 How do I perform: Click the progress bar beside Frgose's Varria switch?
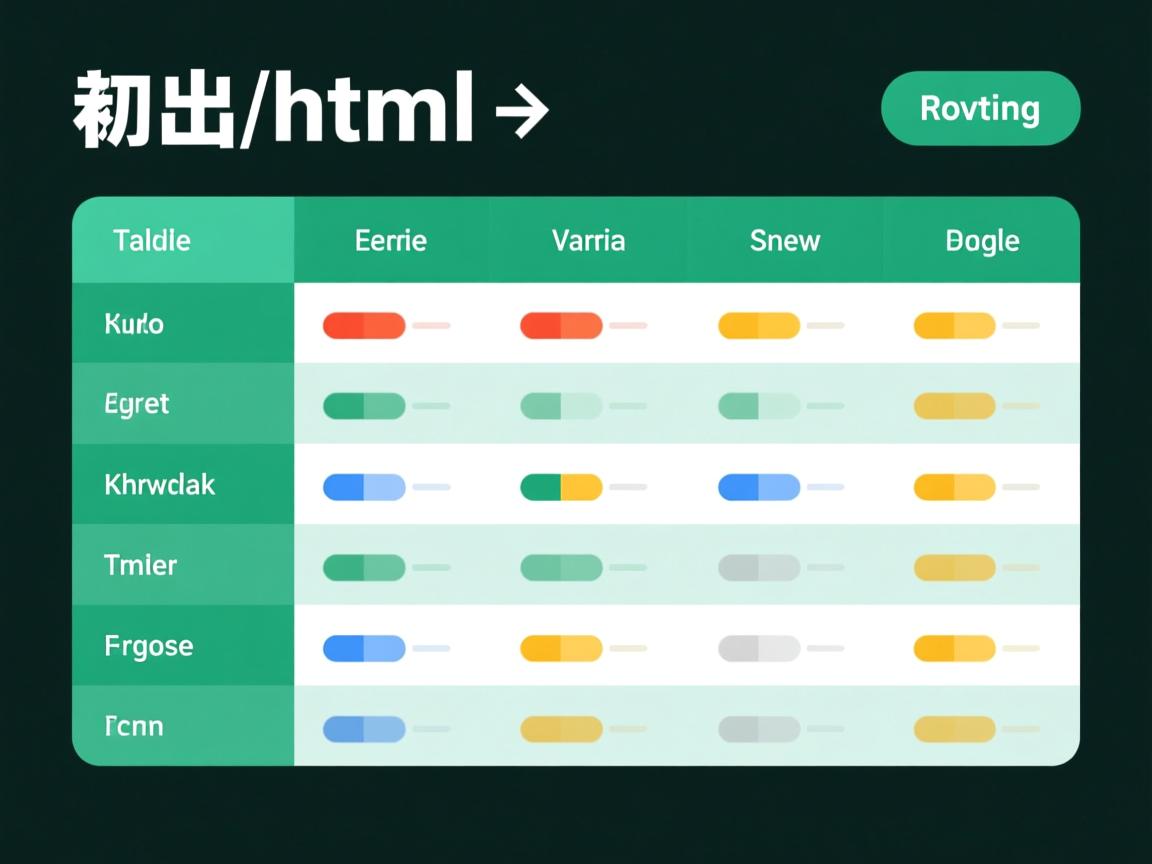pos(630,648)
